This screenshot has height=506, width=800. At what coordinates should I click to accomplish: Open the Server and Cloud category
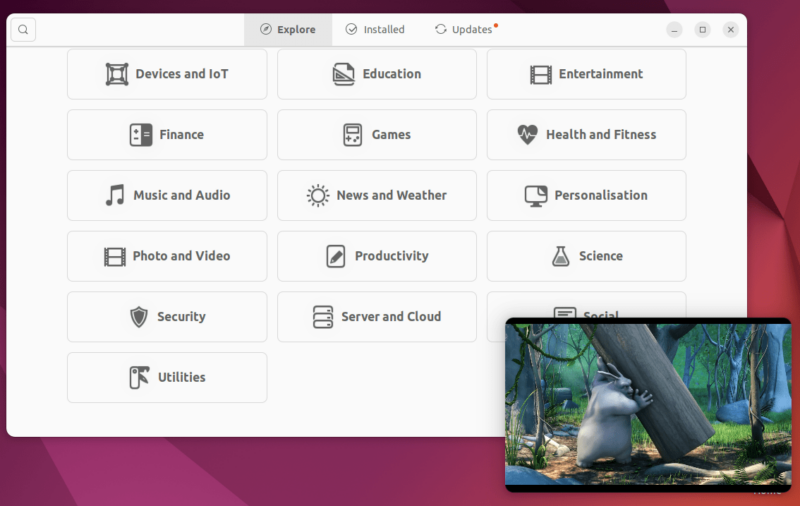[x=377, y=317]
